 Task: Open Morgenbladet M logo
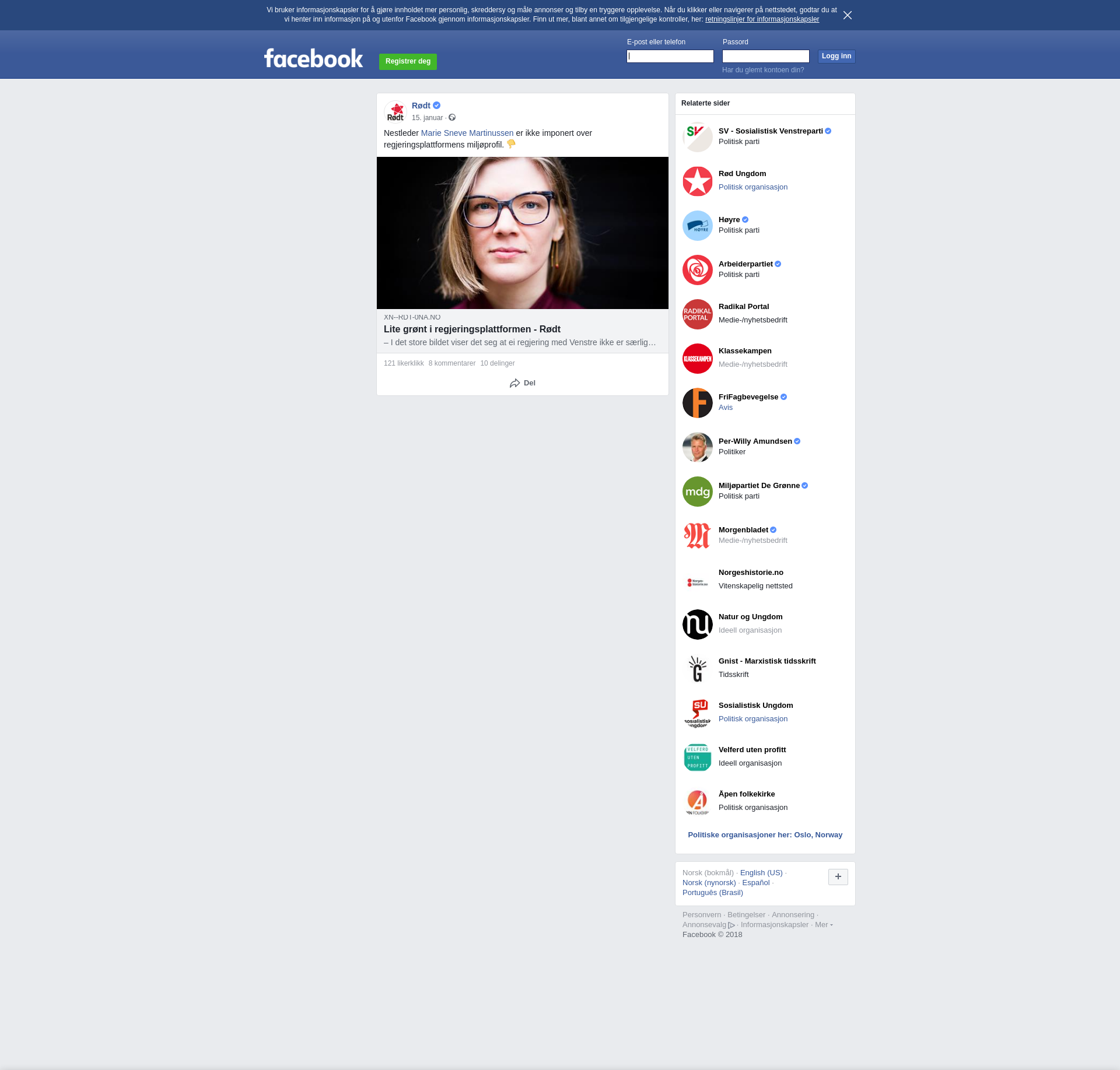(698, 536)
